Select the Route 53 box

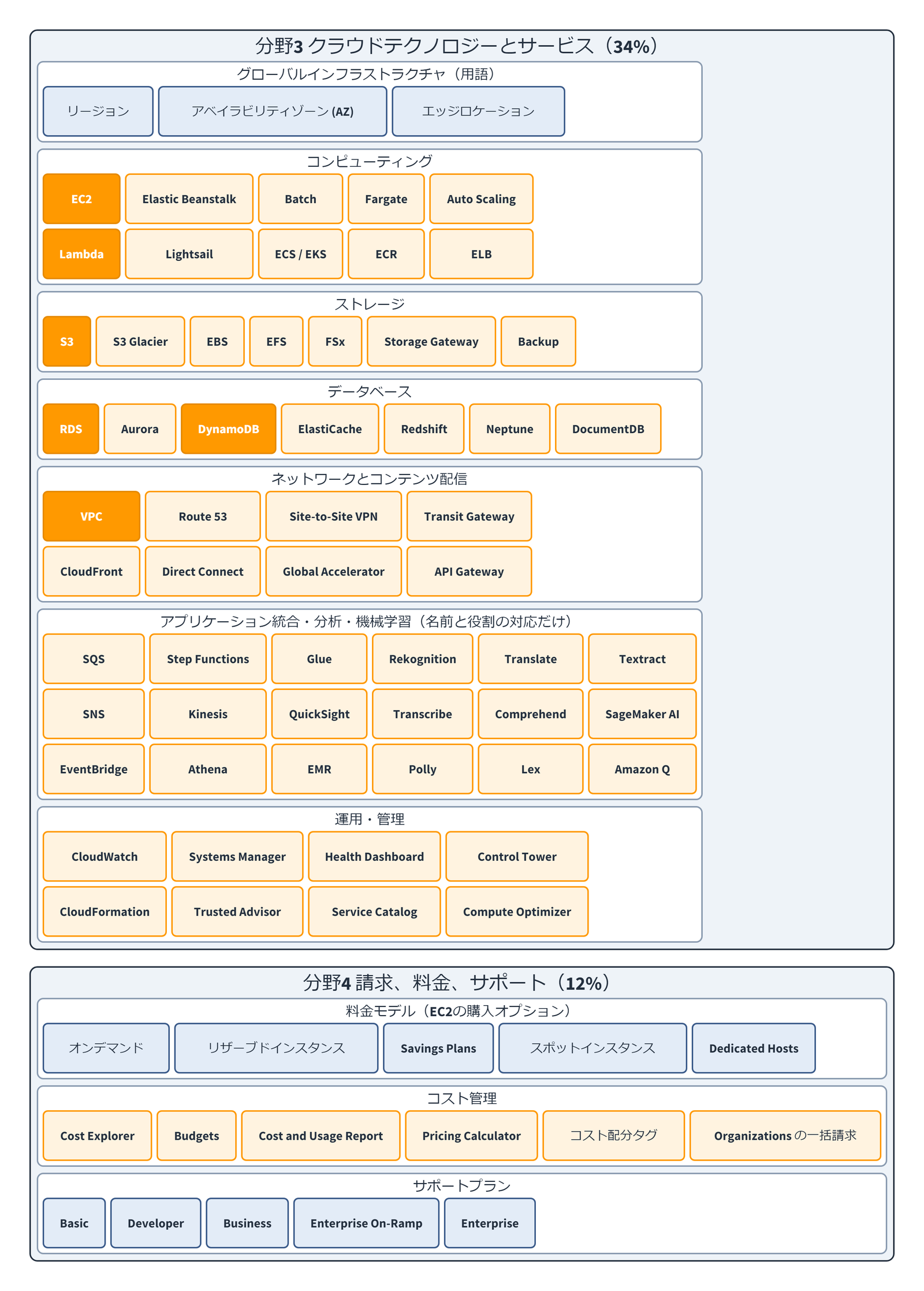coord(203,516)
